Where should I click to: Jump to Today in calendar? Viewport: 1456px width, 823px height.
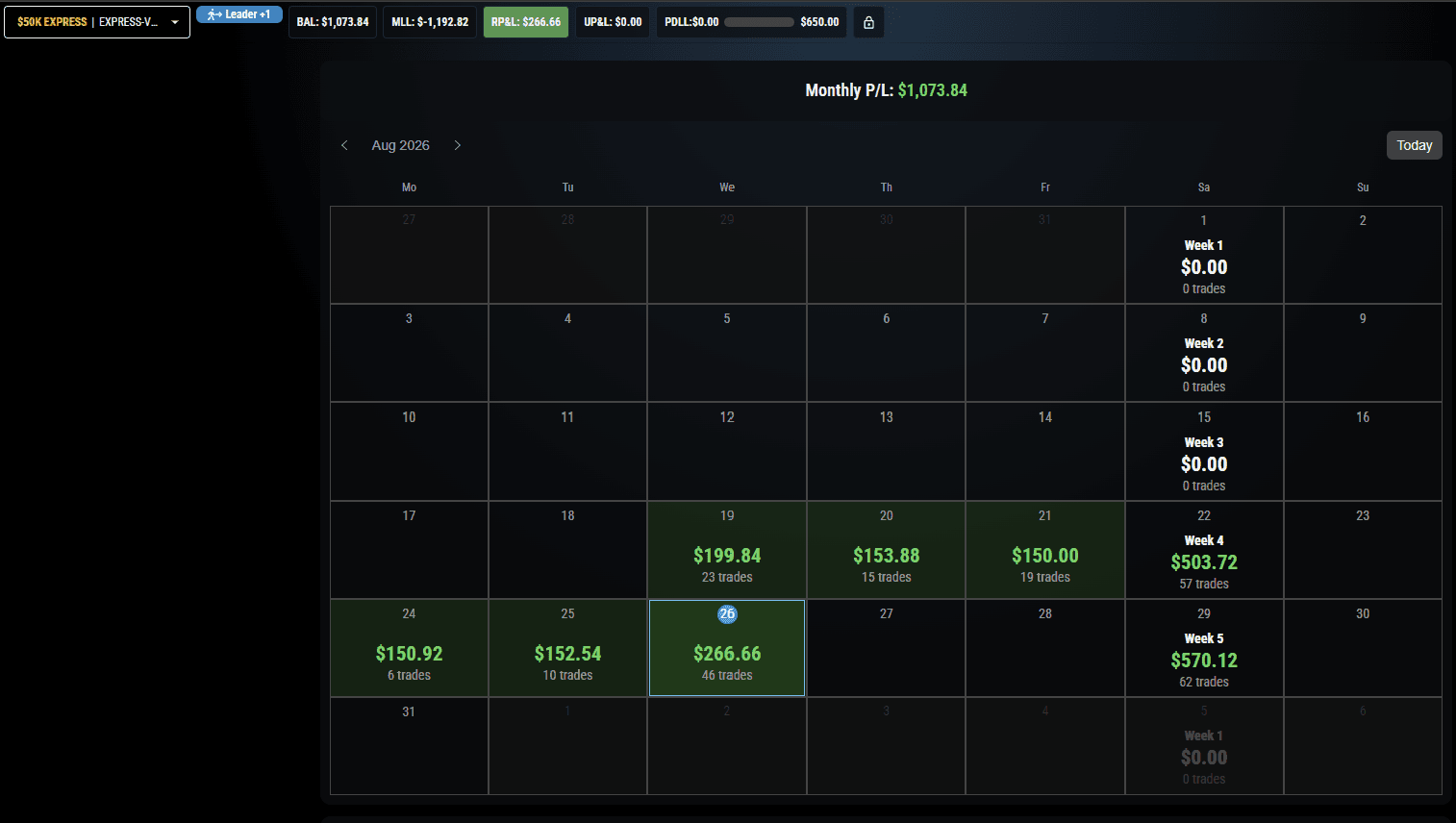tap(1414, 145)
